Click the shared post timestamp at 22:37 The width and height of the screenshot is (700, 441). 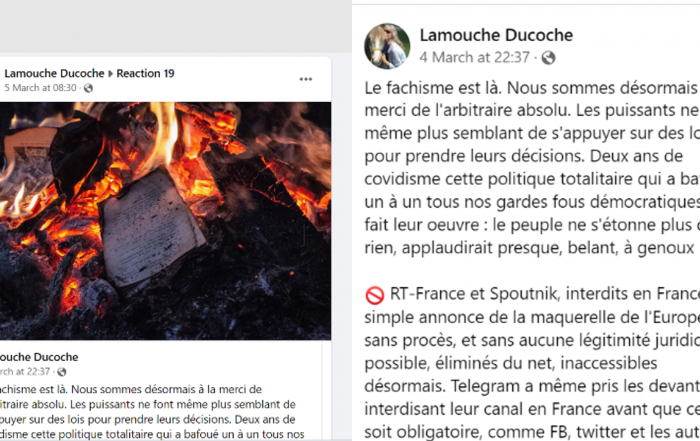tap(25, 372)
